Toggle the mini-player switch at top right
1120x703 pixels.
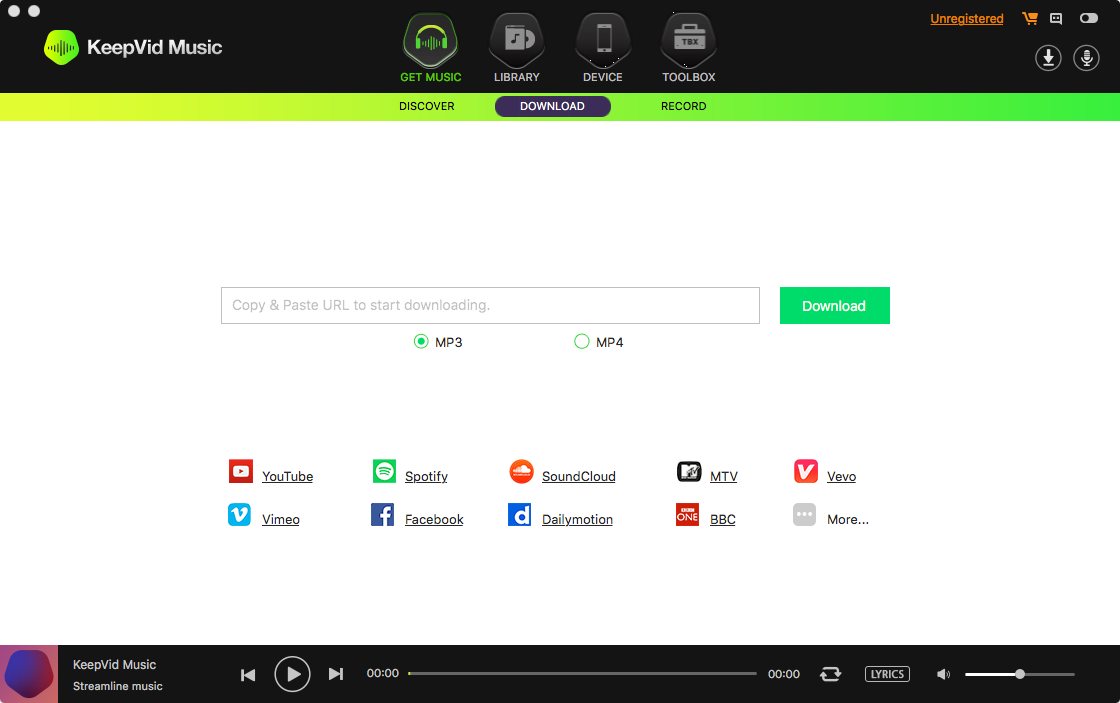coord(1089,19)
